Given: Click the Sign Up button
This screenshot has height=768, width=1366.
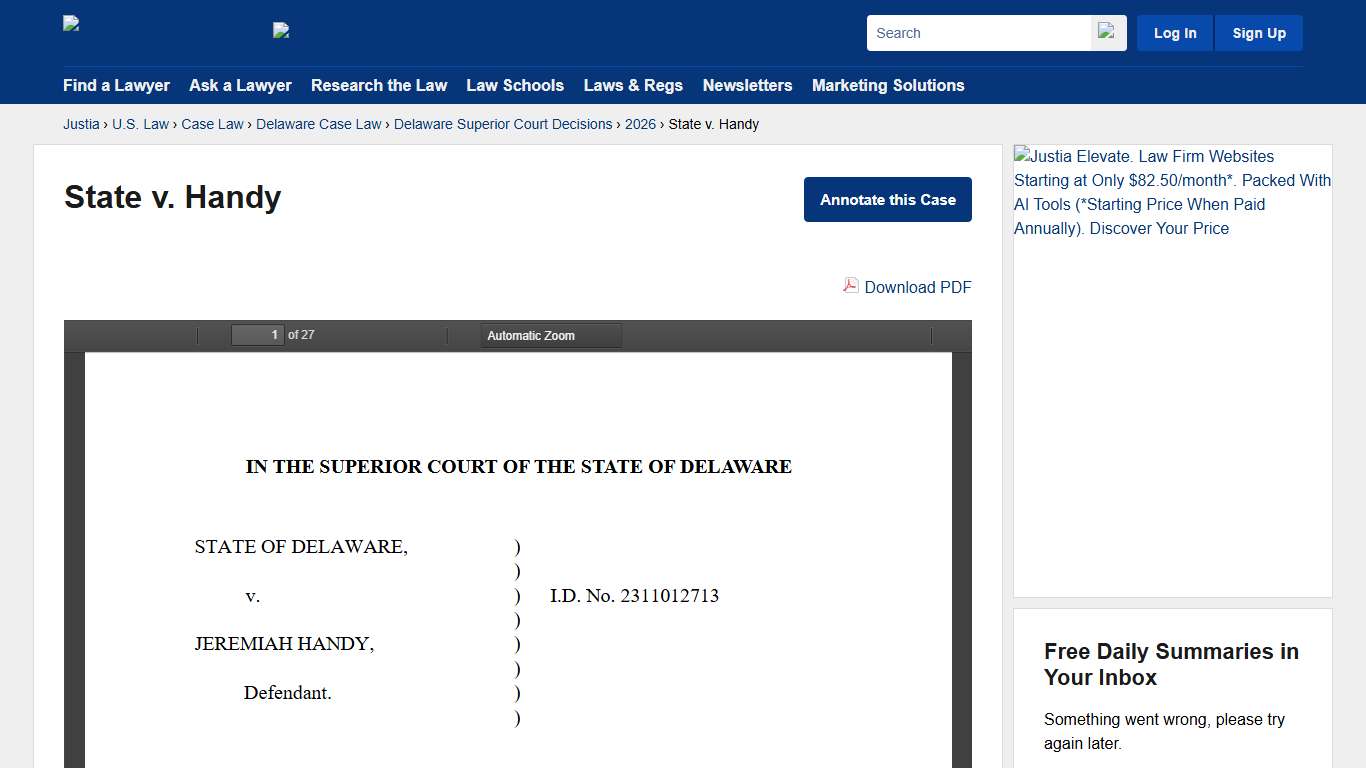Looking at the screenshot, I should [1258, 32].
